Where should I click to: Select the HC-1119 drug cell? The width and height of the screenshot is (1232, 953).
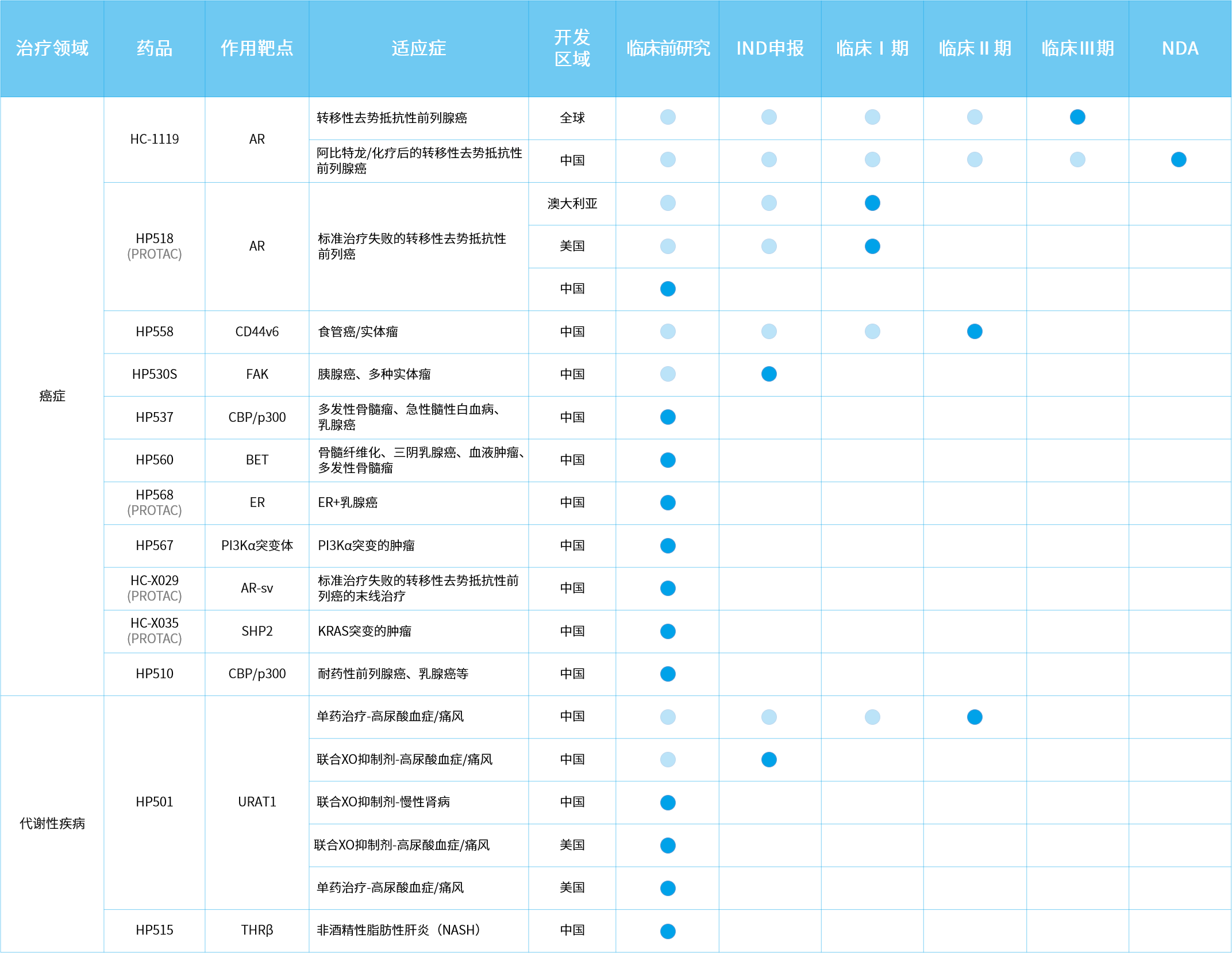tap(155, 139)
